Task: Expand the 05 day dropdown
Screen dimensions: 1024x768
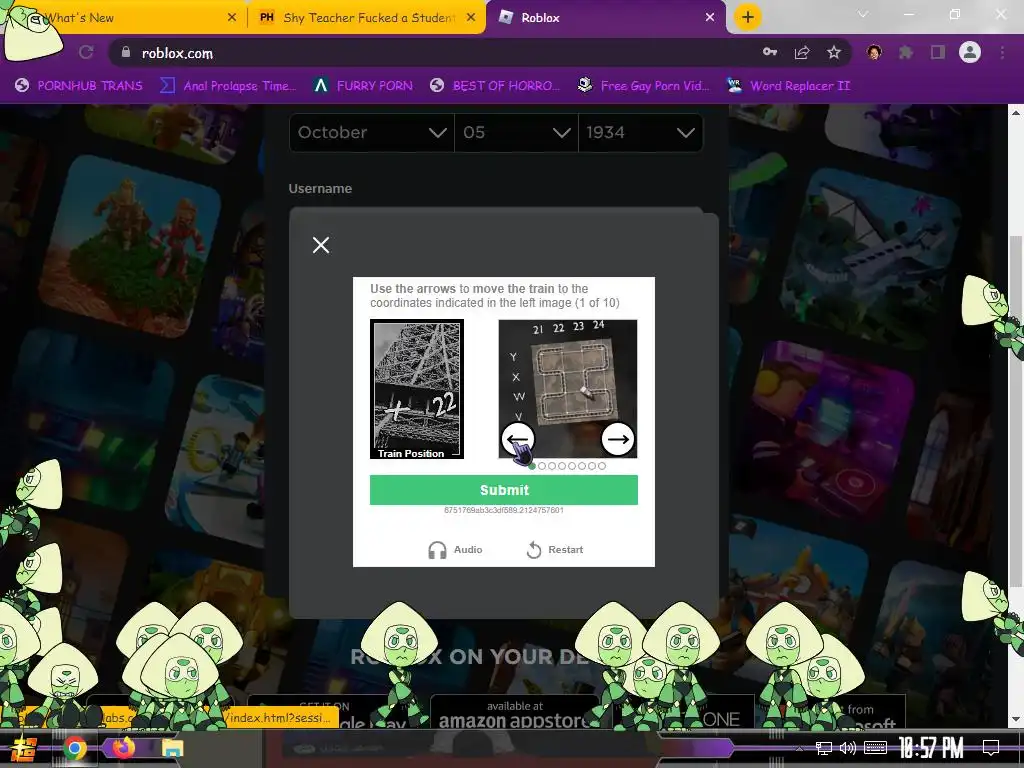Action: click(x=517, y=133)
